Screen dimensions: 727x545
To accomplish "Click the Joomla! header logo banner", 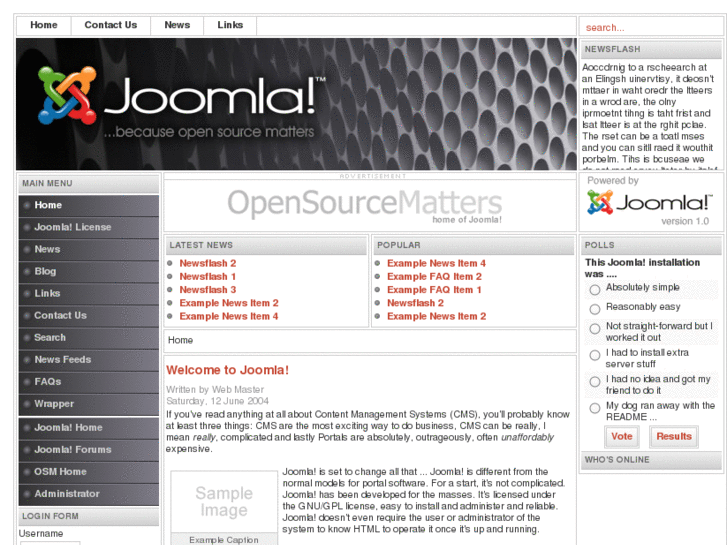I will [x=296, y=104].
